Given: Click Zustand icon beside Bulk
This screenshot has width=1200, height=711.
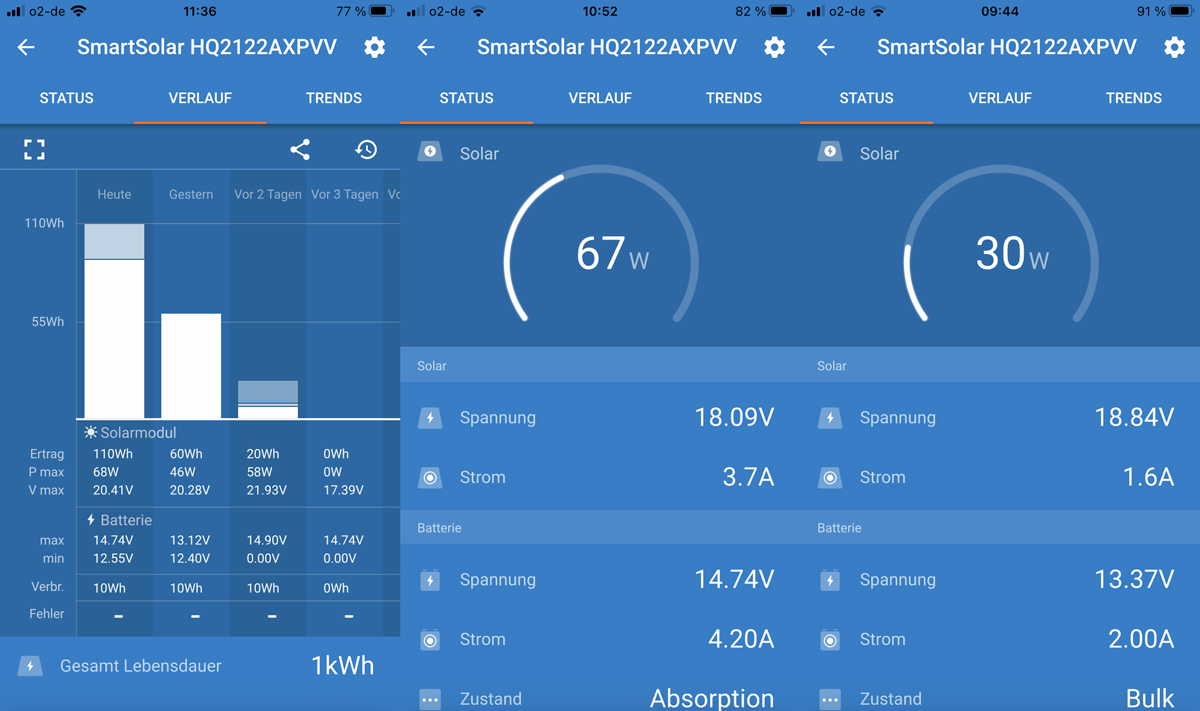Looking at the screenshot, I should point(830,699).
